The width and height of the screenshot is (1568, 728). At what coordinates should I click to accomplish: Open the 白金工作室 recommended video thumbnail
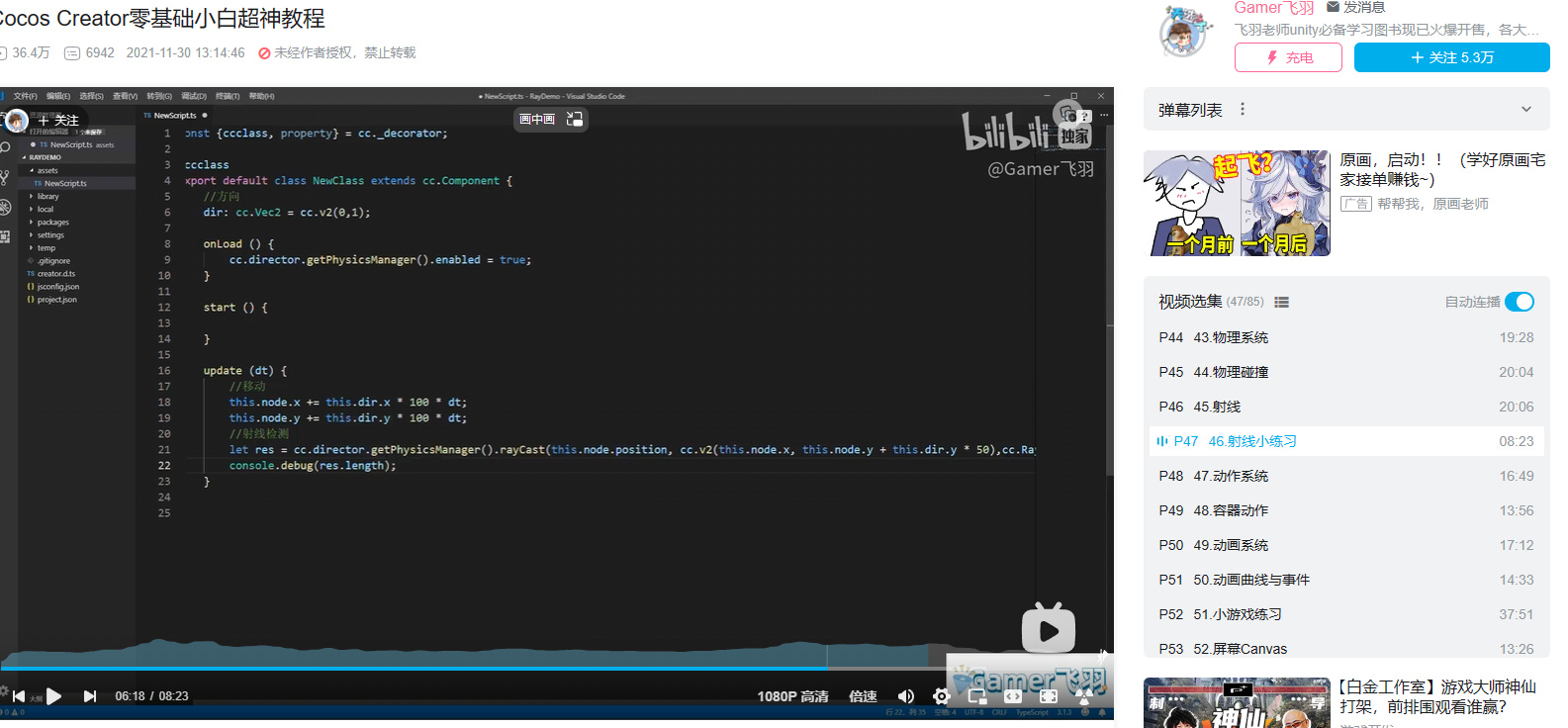pos(1237,703)
